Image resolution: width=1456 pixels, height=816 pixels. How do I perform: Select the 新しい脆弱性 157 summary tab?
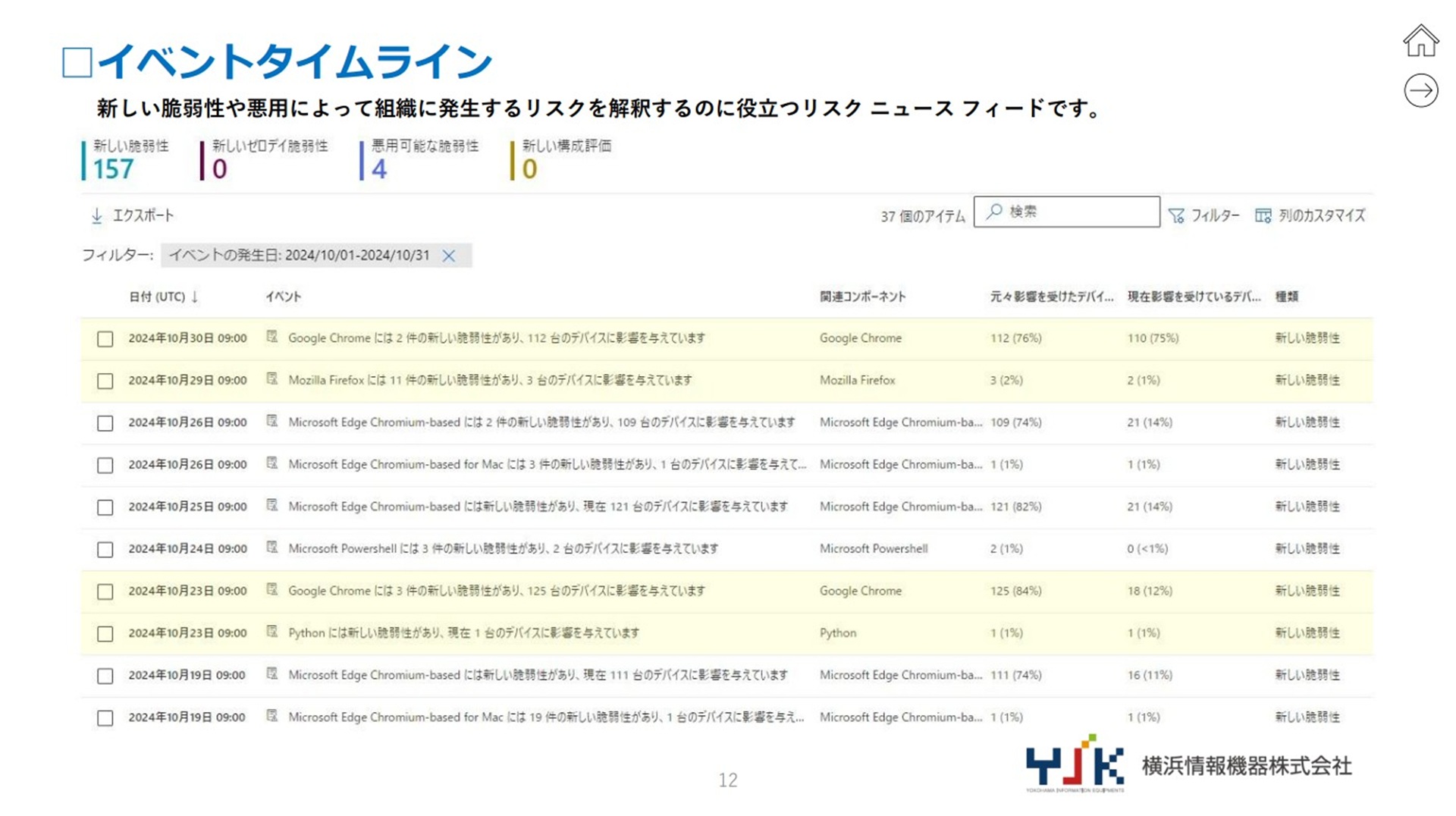[126, 160]
